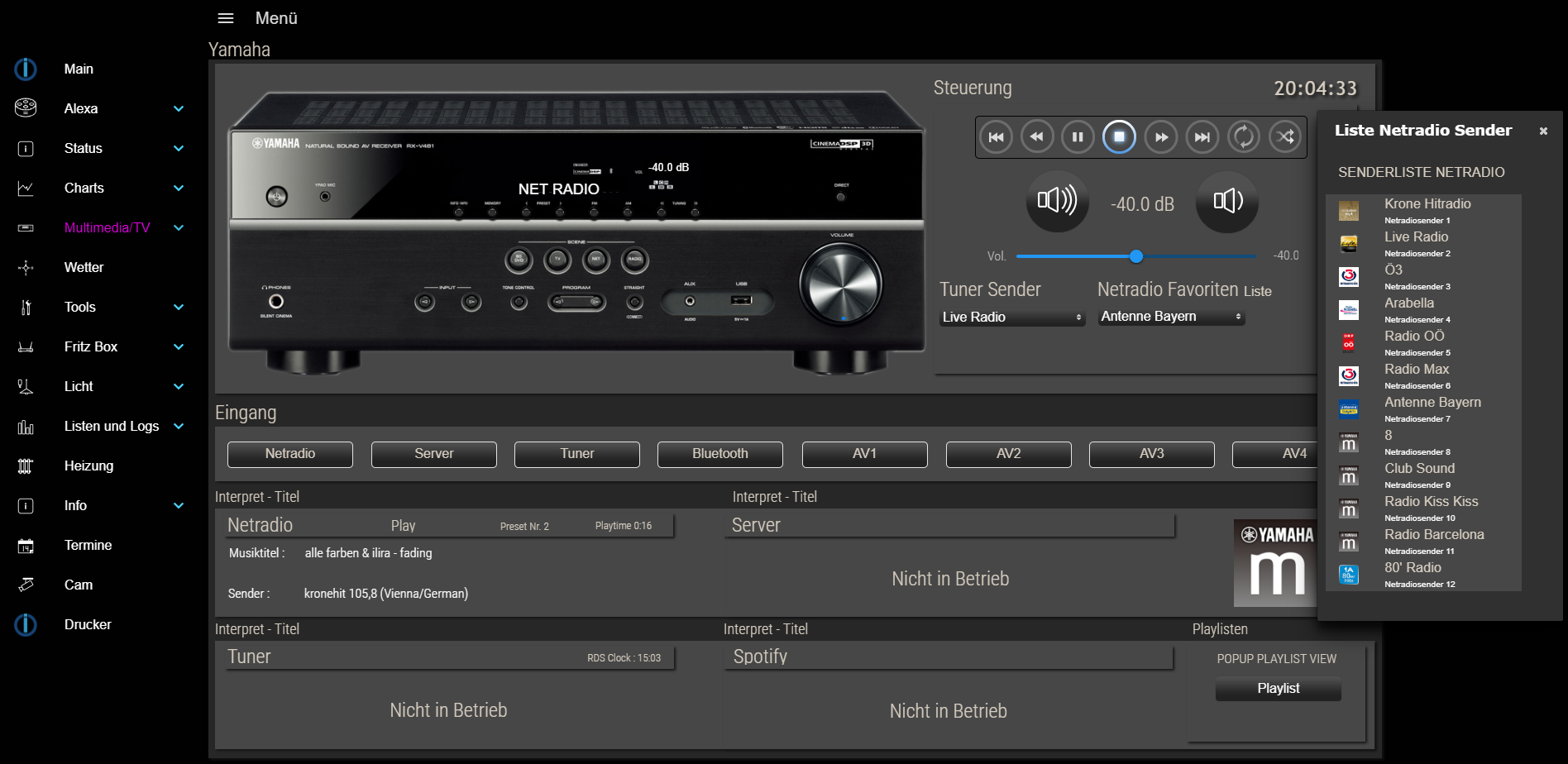The width and height of the screenshot is (1568, 764).
Task: Select AV2 input button
Action: point(1009,454)
